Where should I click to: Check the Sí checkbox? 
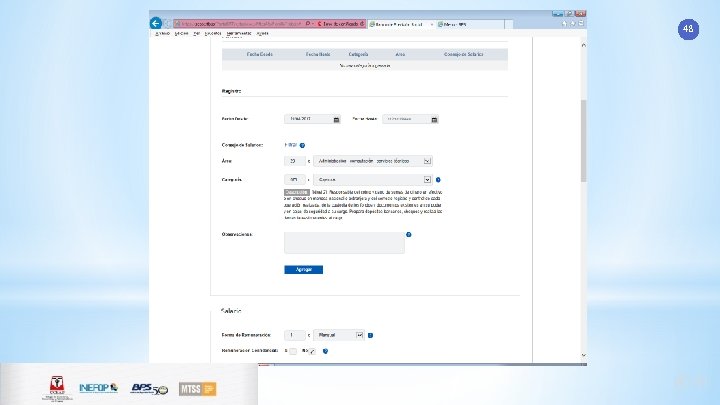click(293, 351)
